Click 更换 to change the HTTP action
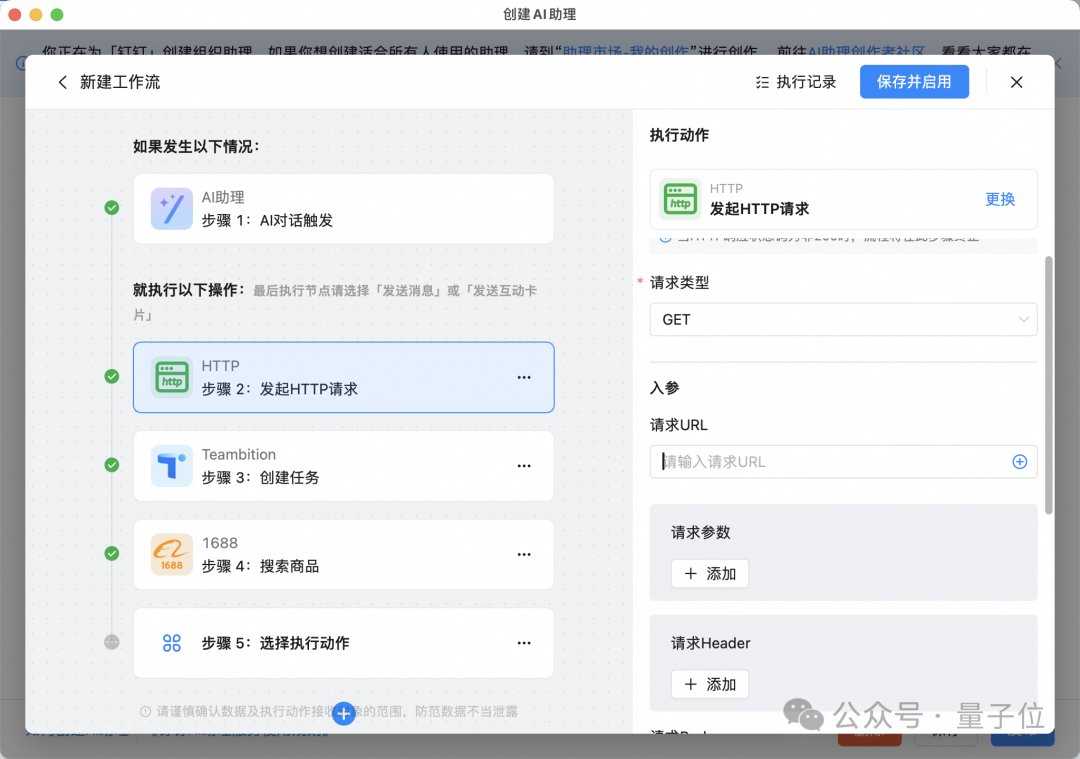This screenshot has width=1080, height=759. coord(1000,199)
